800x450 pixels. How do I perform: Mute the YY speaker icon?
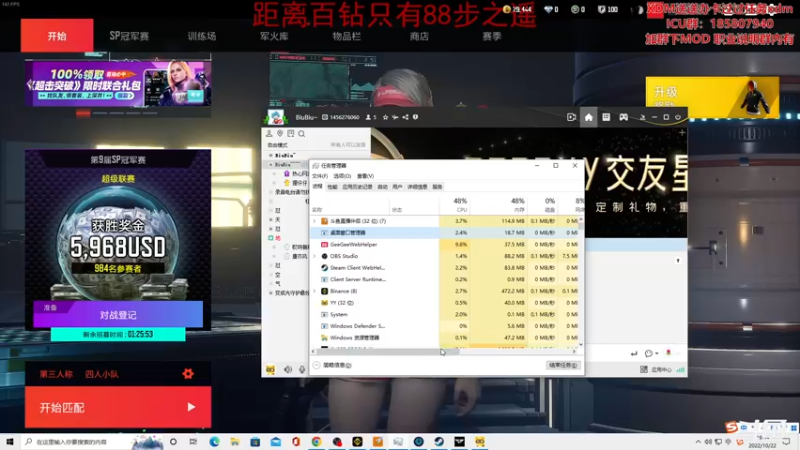click(288, 369)
